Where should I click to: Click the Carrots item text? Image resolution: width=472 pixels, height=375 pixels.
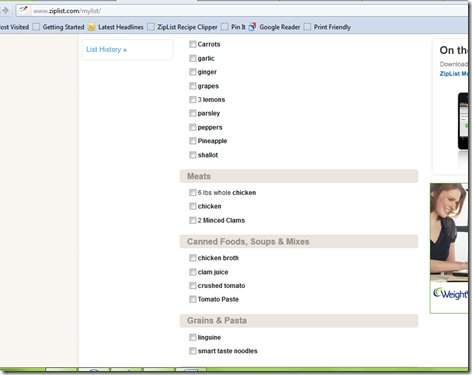(209, 44)
